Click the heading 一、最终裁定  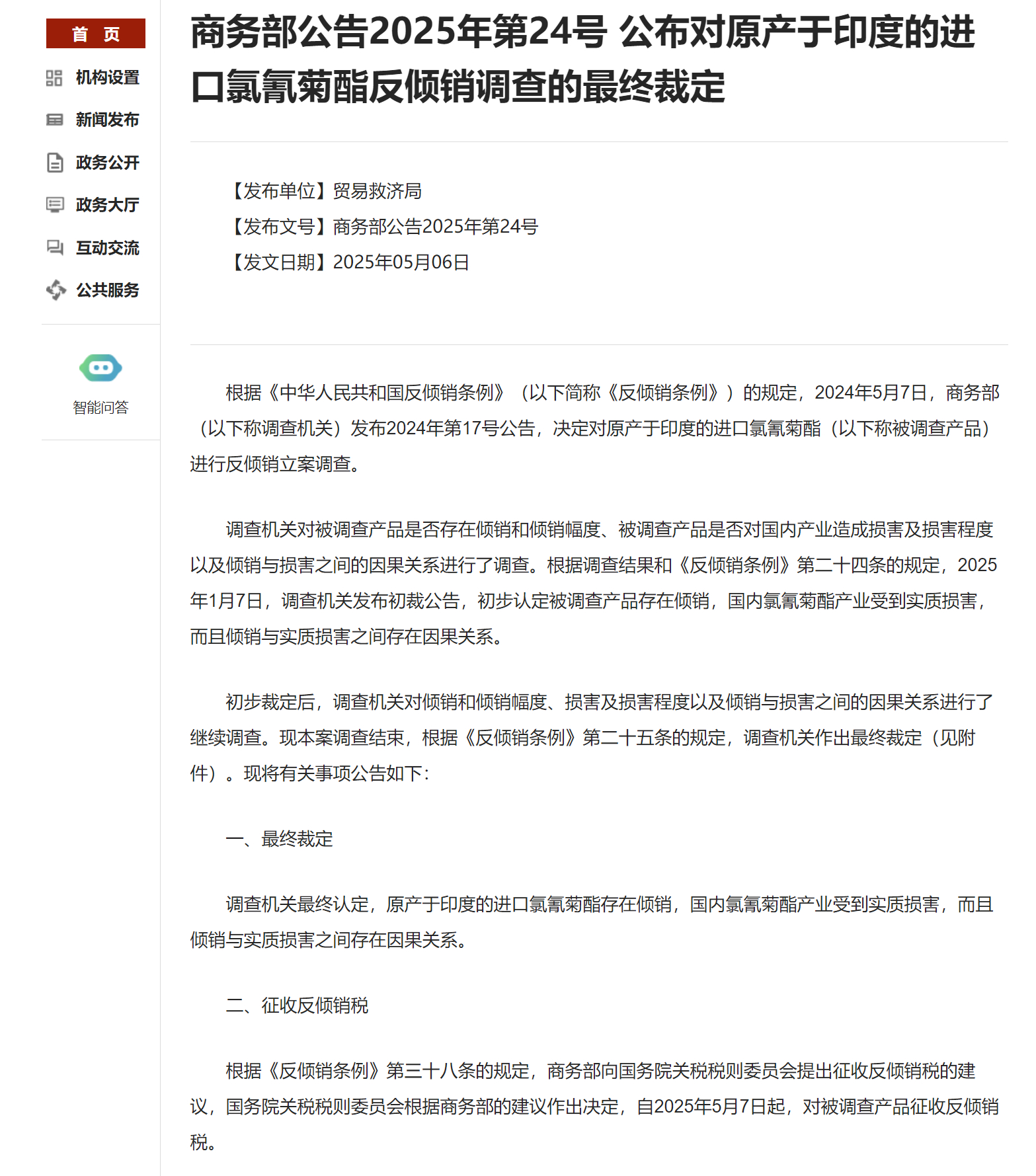pyautogui.click(x=279, y=839)
